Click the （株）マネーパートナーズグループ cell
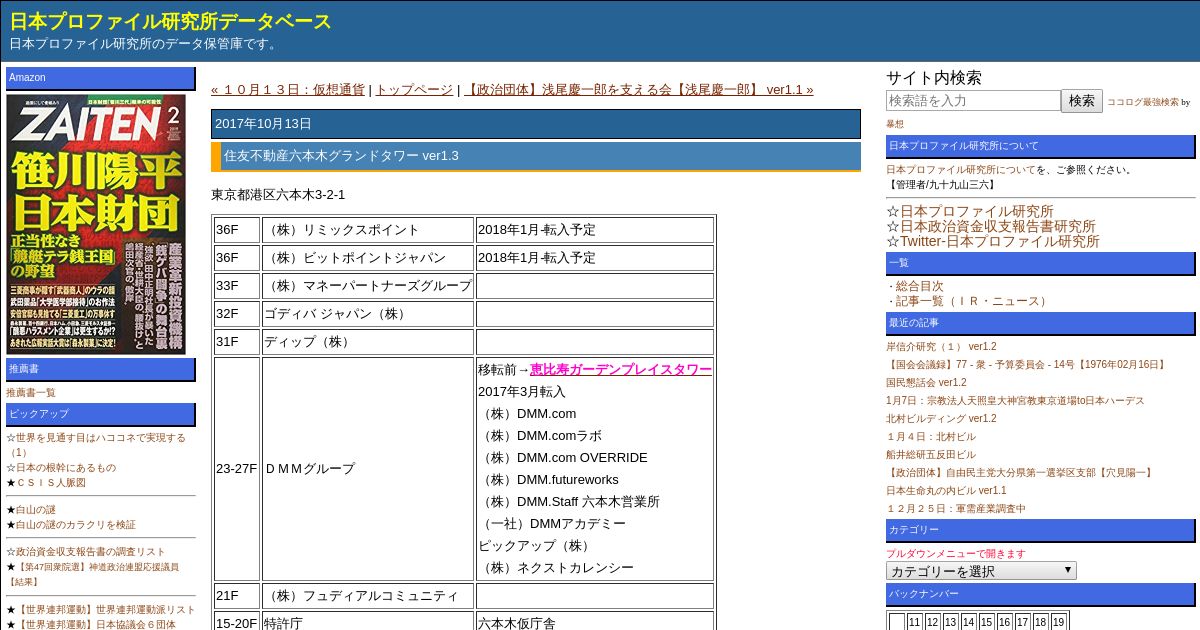 point(368,286)
